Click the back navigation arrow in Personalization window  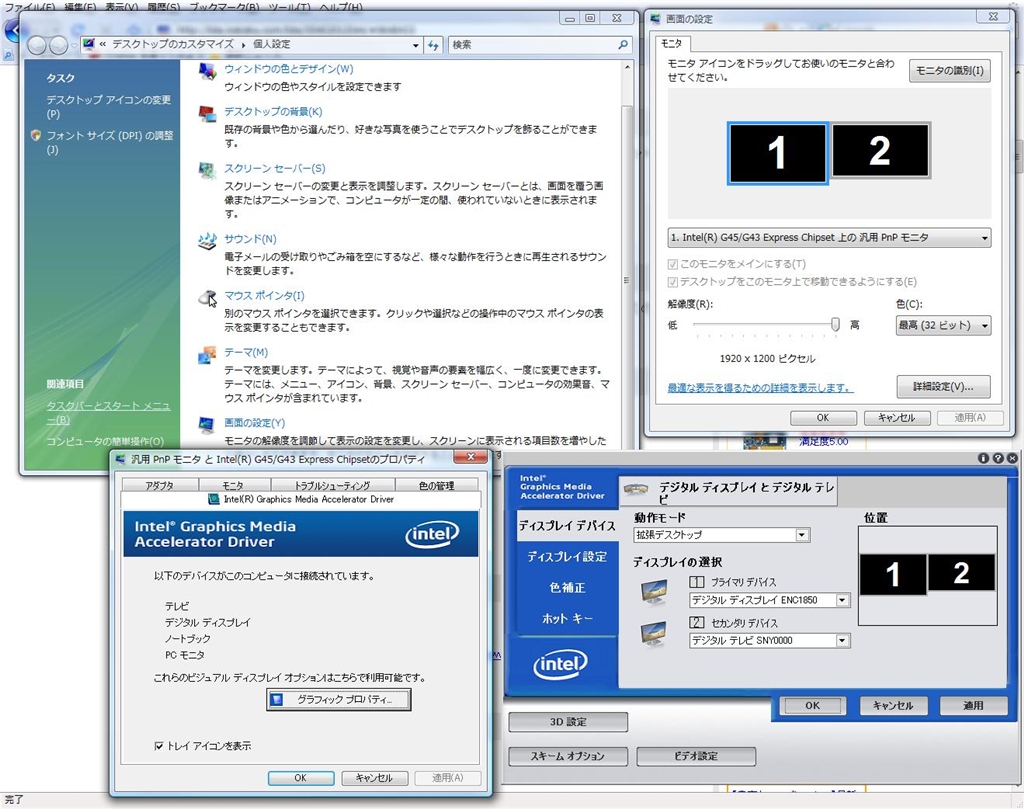pyautogui.click(x=37, y=45)
